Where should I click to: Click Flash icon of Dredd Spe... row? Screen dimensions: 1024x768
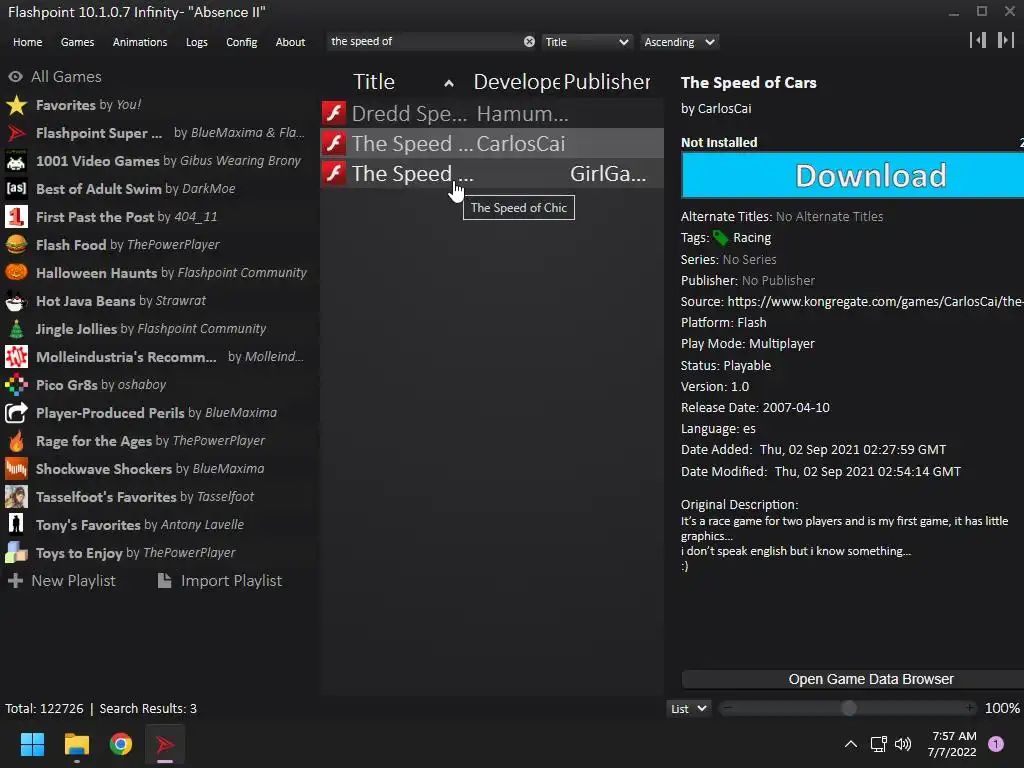coord(334,113)
